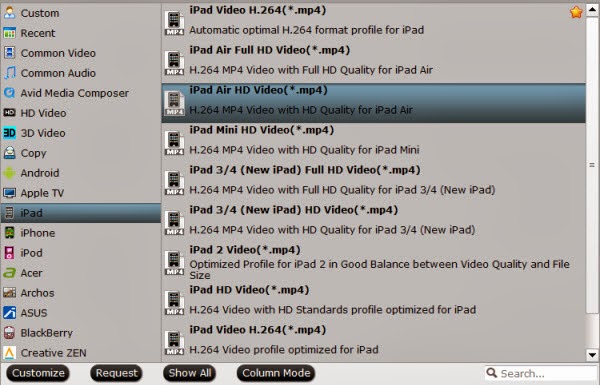Click the Show All button

[x=189, y=373]
